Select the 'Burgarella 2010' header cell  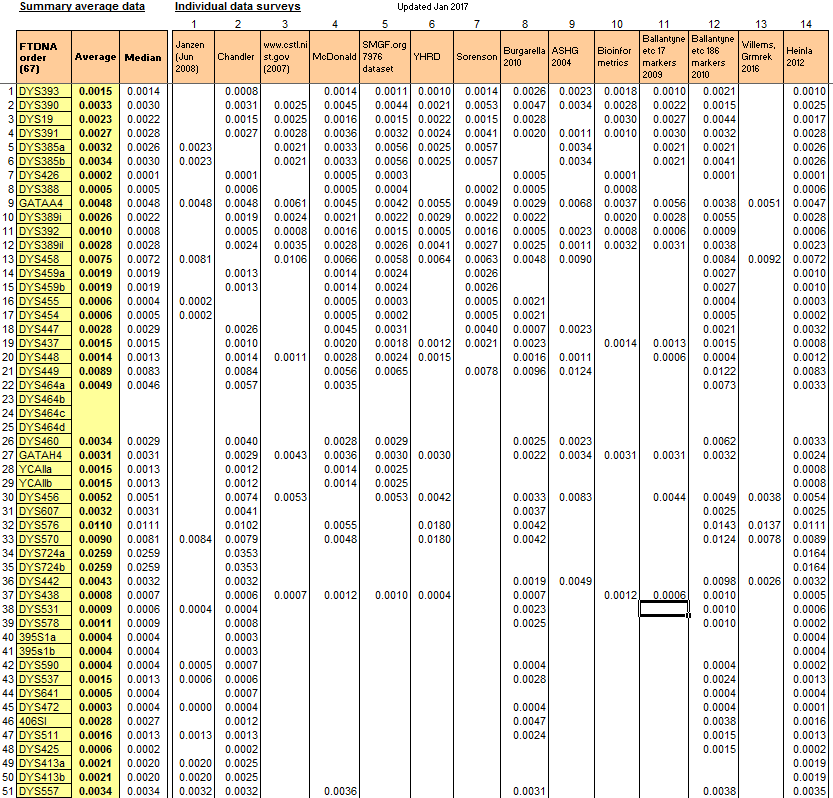tap(526, 57)
